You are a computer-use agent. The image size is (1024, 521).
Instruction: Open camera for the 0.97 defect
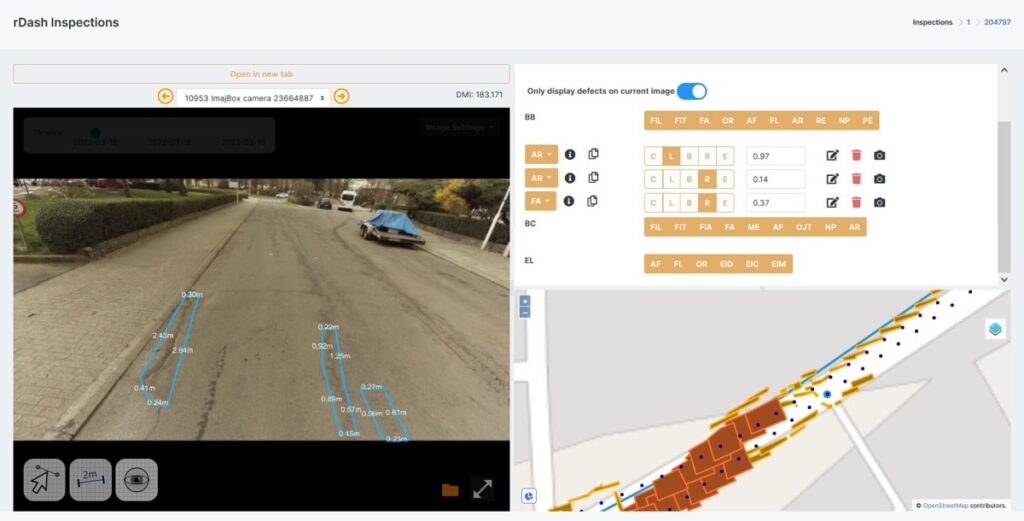click(x=880, y=155)
